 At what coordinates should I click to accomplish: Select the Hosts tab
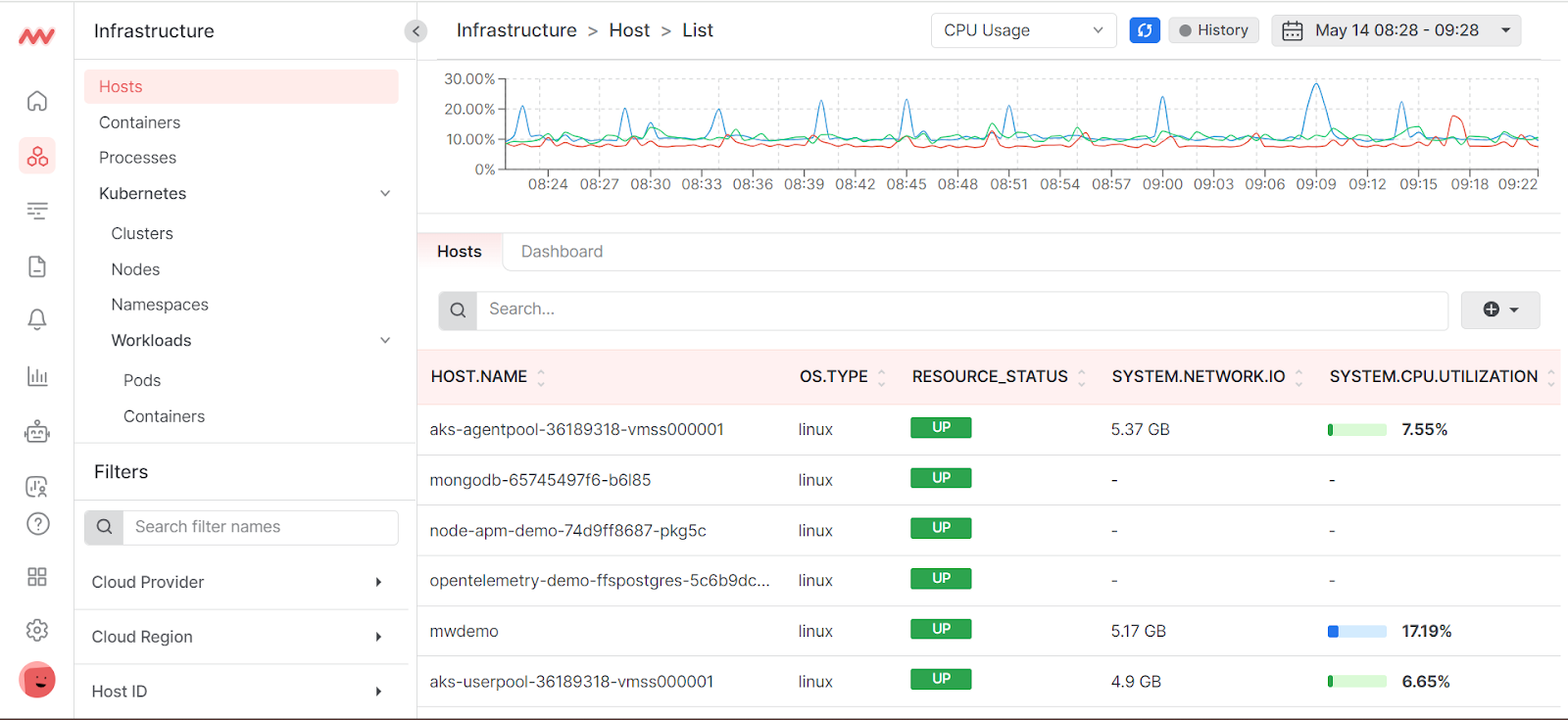coord(460,252)
